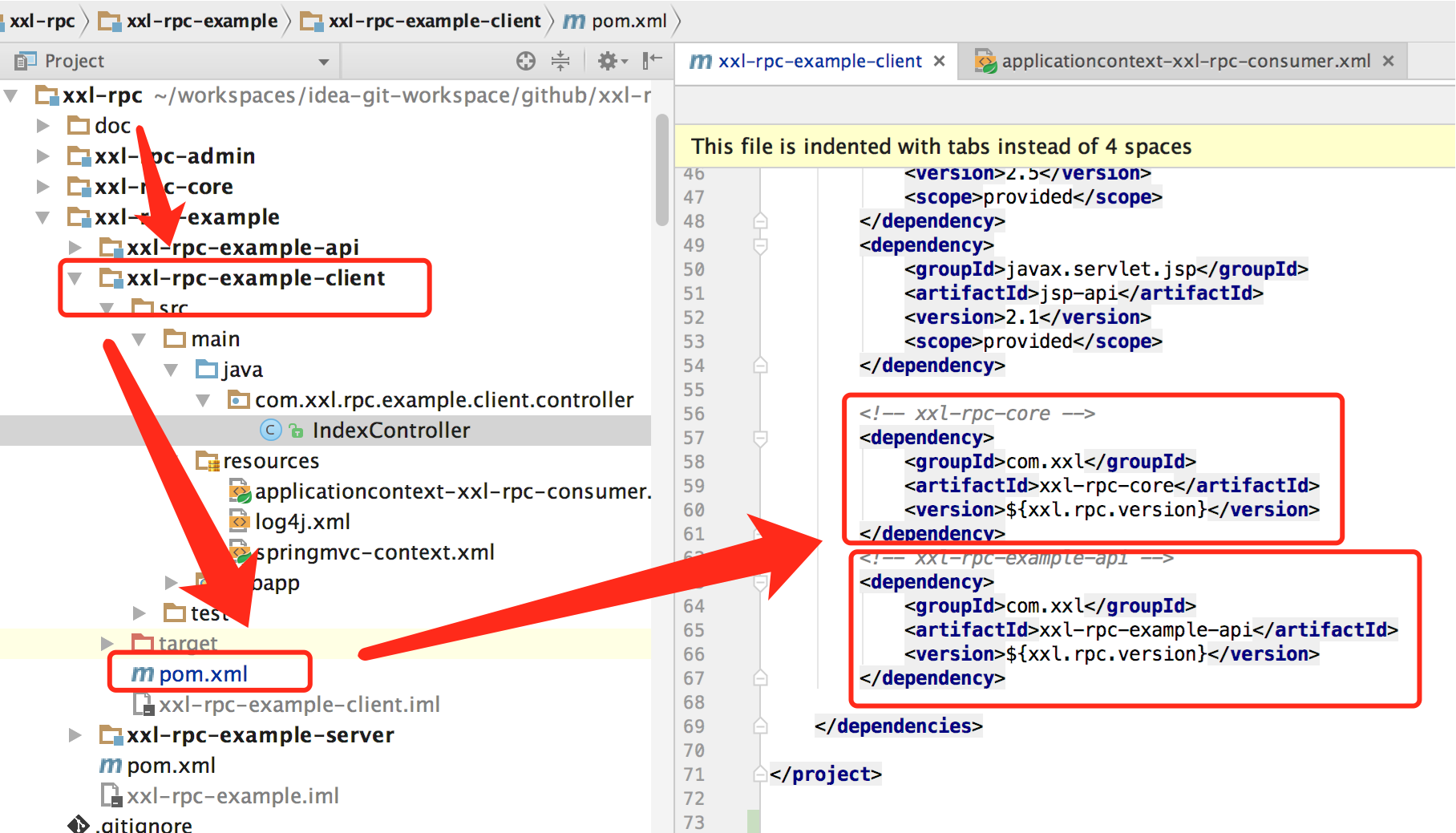This screenshot has height=833, width=1456.
Task: Click the java source folder icon
Action: coord(207,370)
